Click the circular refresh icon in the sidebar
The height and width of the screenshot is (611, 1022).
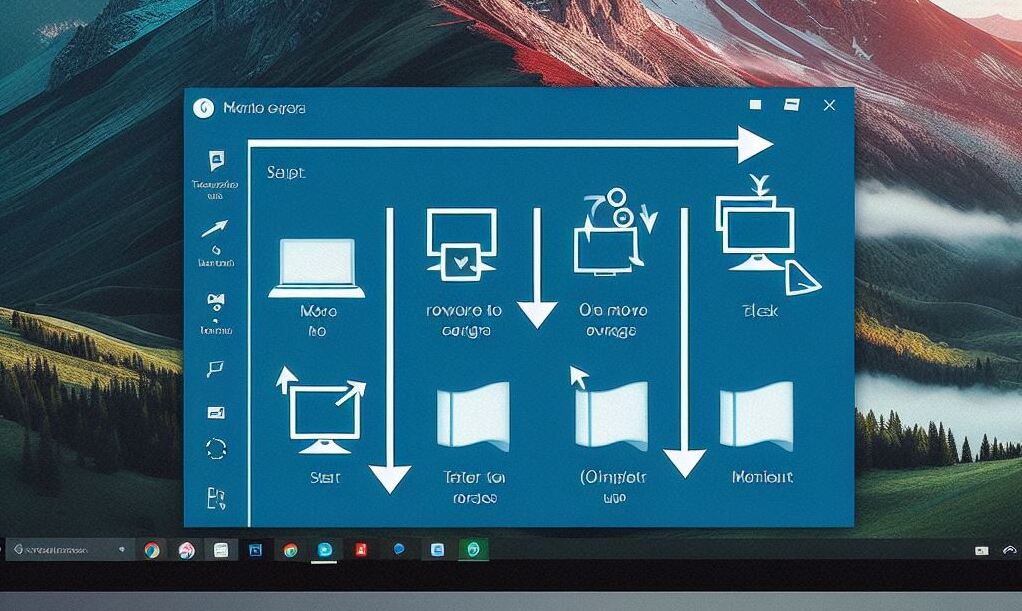pos(215,448)
